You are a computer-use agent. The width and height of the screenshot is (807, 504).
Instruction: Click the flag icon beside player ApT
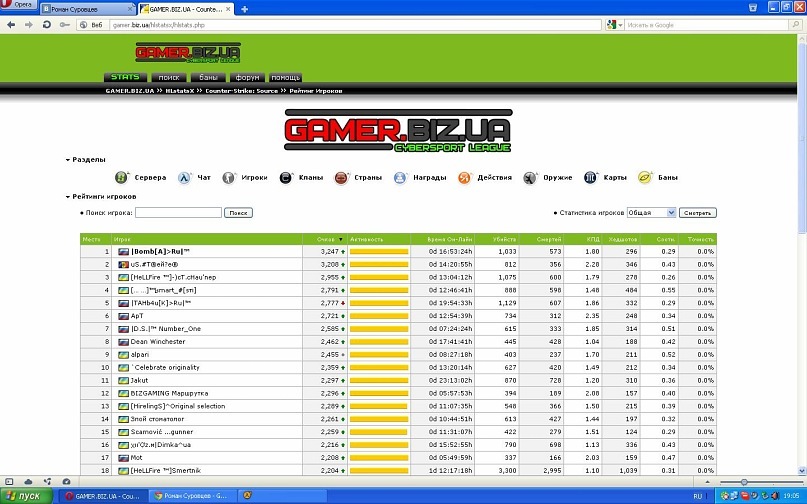124,316
